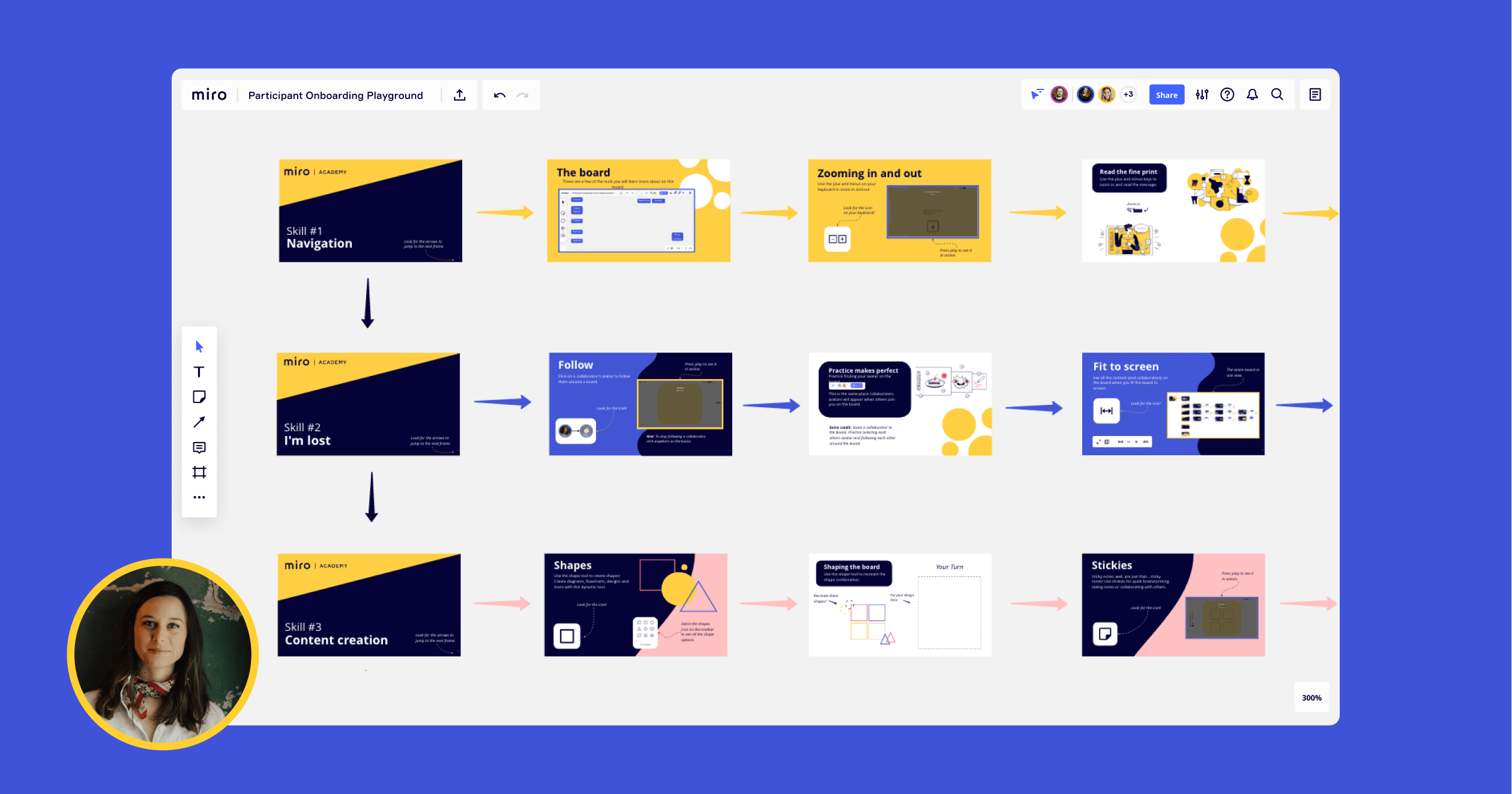The image size is (1512, 794).
Task: Click the notifications bell icon
Action: tap(1251, 95)
